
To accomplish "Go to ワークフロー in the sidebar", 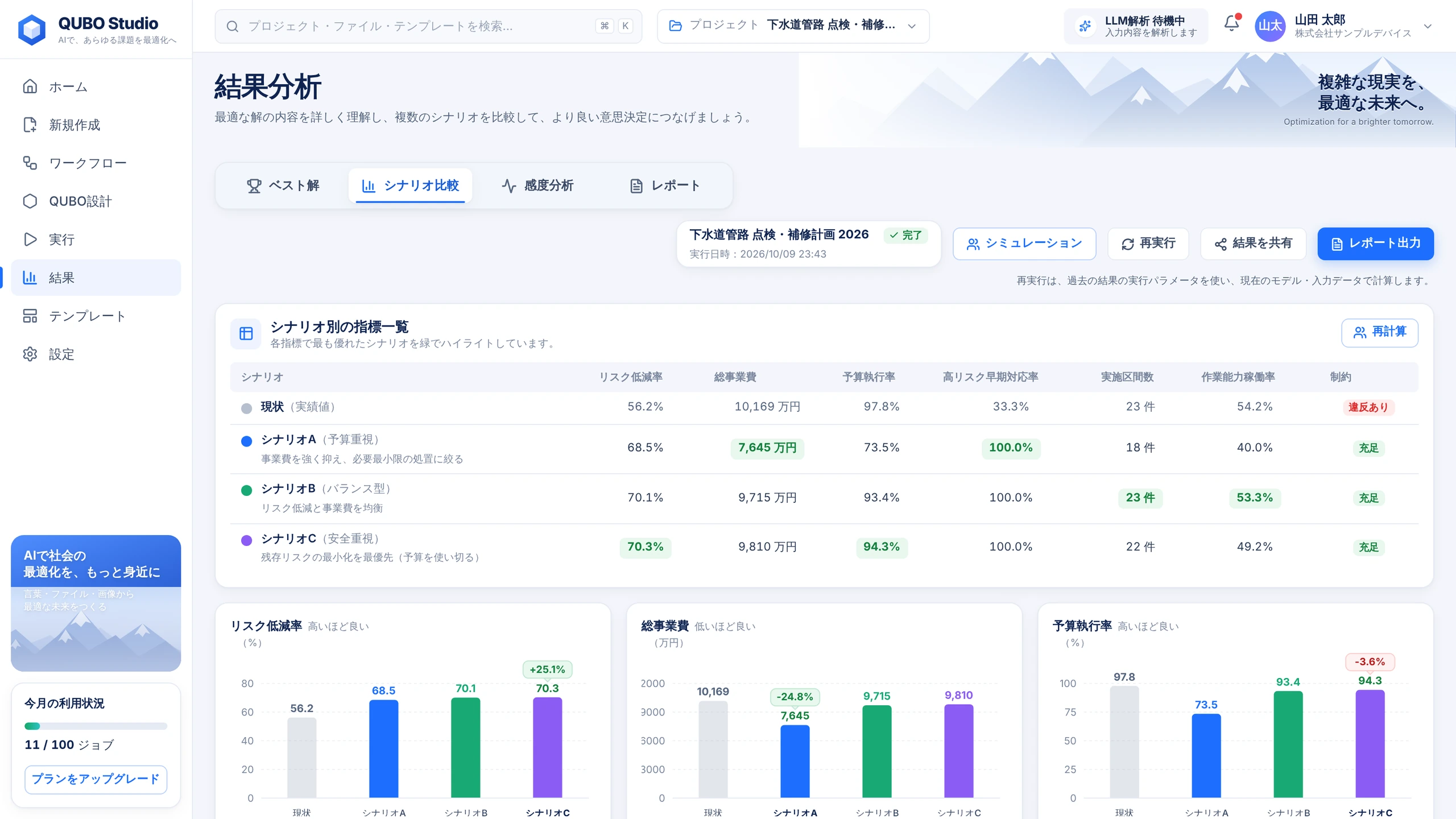I will coord(96,163).
